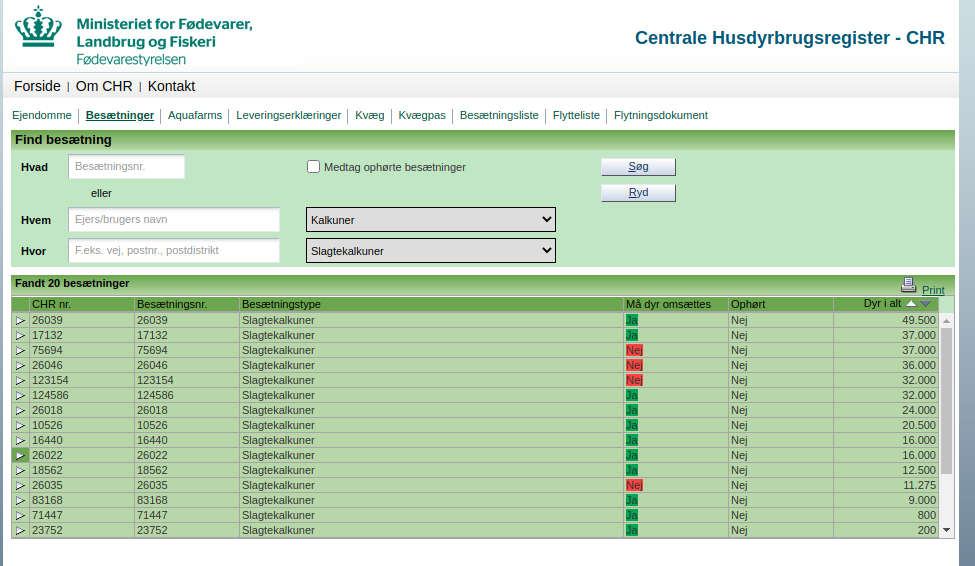The height and width of the screenshot is (566, 975).
Task: Expand row for CHR 83168
Action: coord(21,500)
